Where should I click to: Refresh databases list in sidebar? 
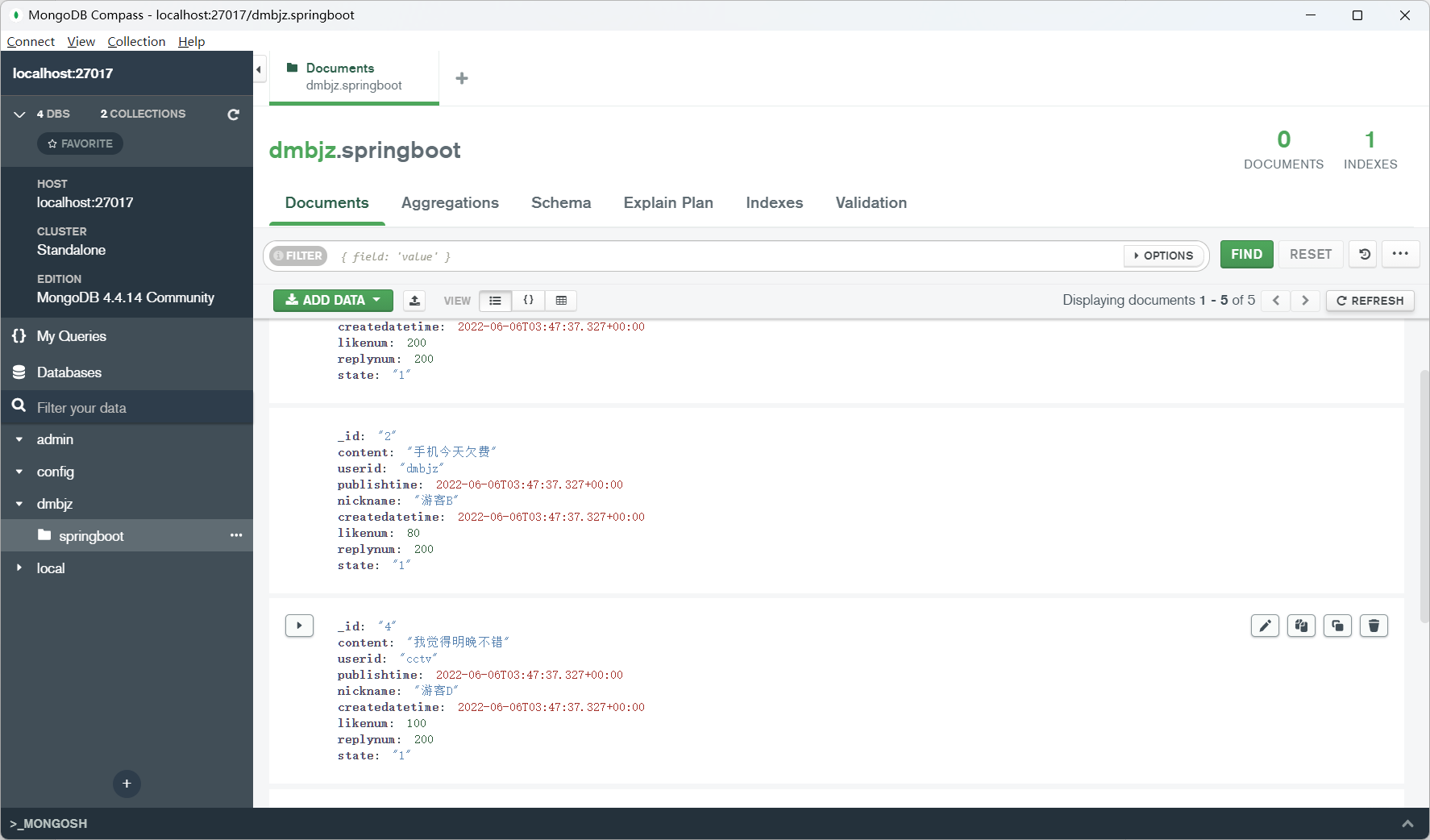(234, 114)
